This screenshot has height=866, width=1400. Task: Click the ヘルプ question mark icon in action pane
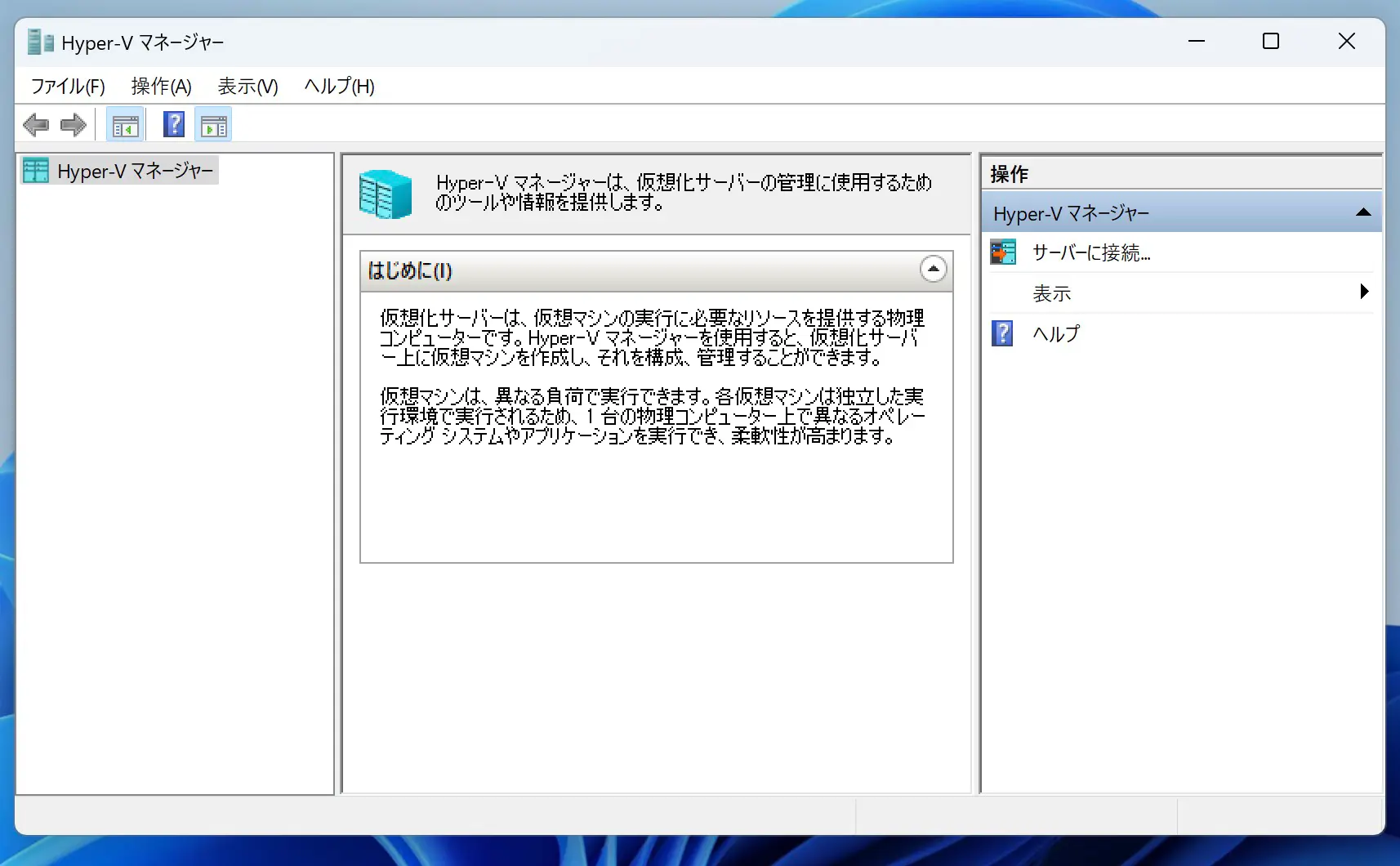[1003, 333]
